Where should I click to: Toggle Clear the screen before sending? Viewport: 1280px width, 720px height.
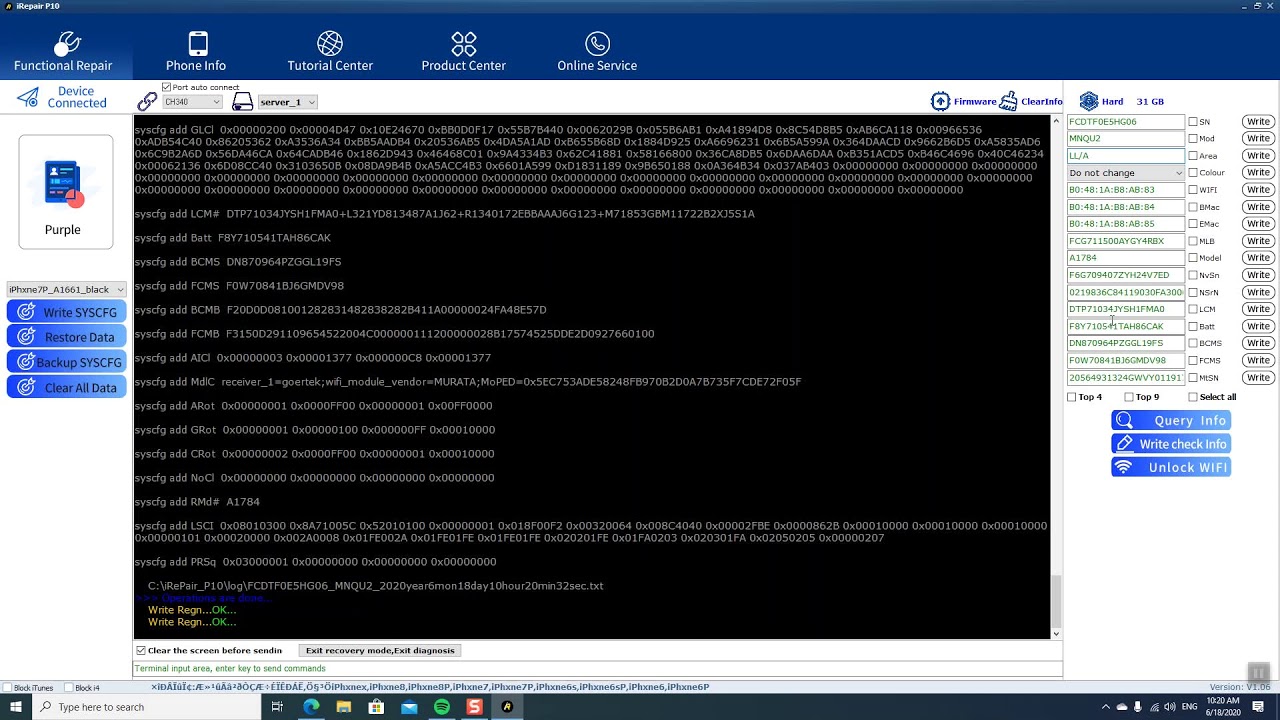tap(141, 651)
